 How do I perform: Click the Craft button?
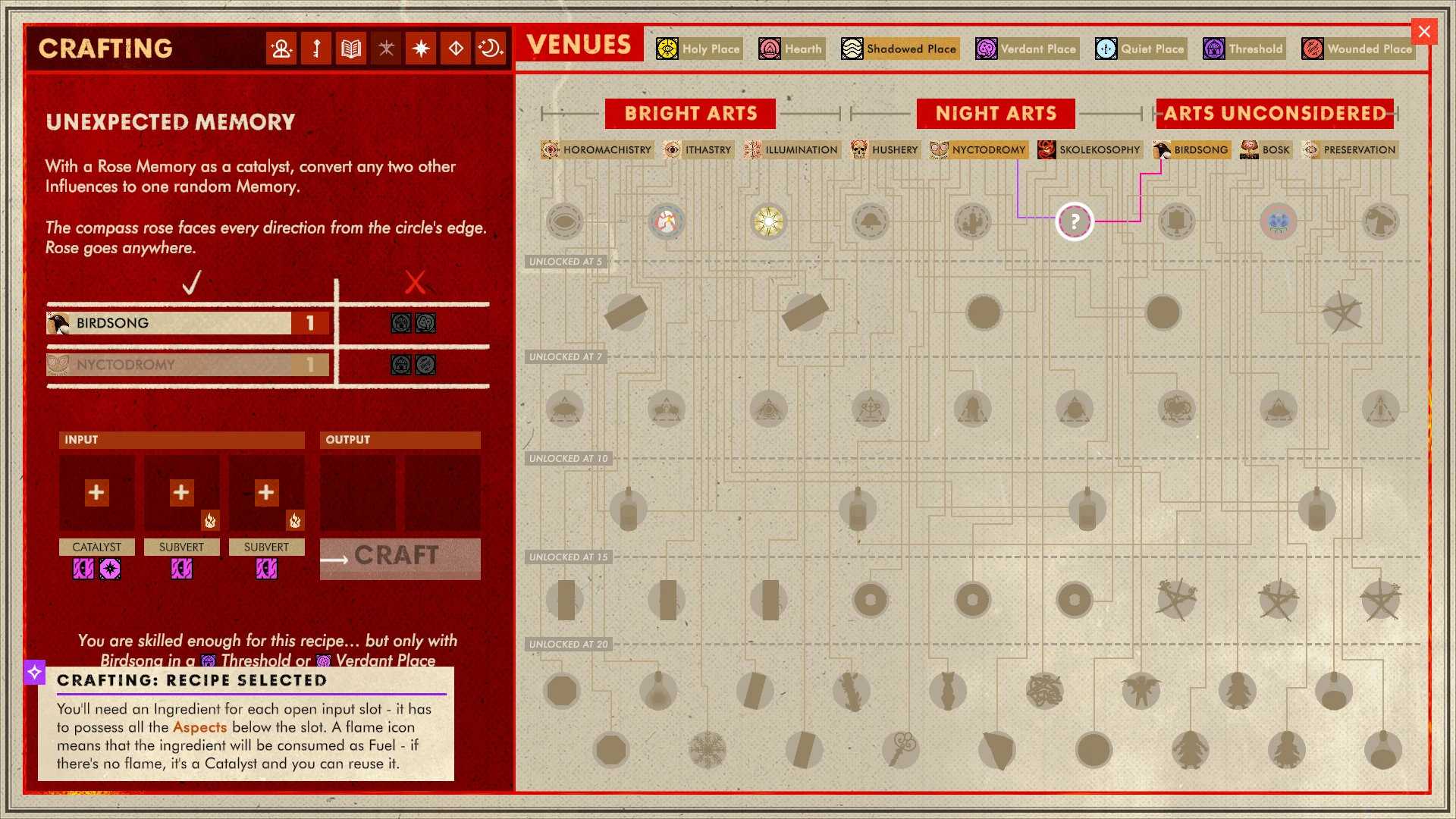(400, 558)
